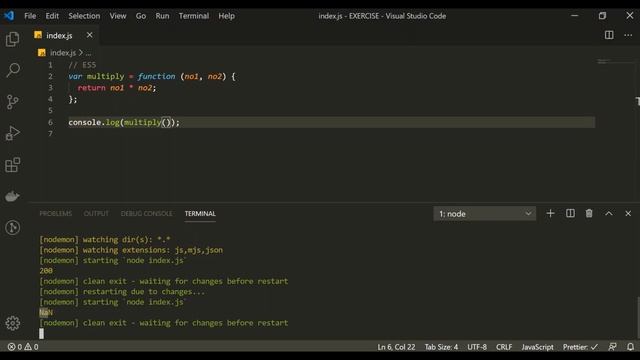The image size is (640, 360).
Task: Open the Help menu
Action: pos(226,16)
